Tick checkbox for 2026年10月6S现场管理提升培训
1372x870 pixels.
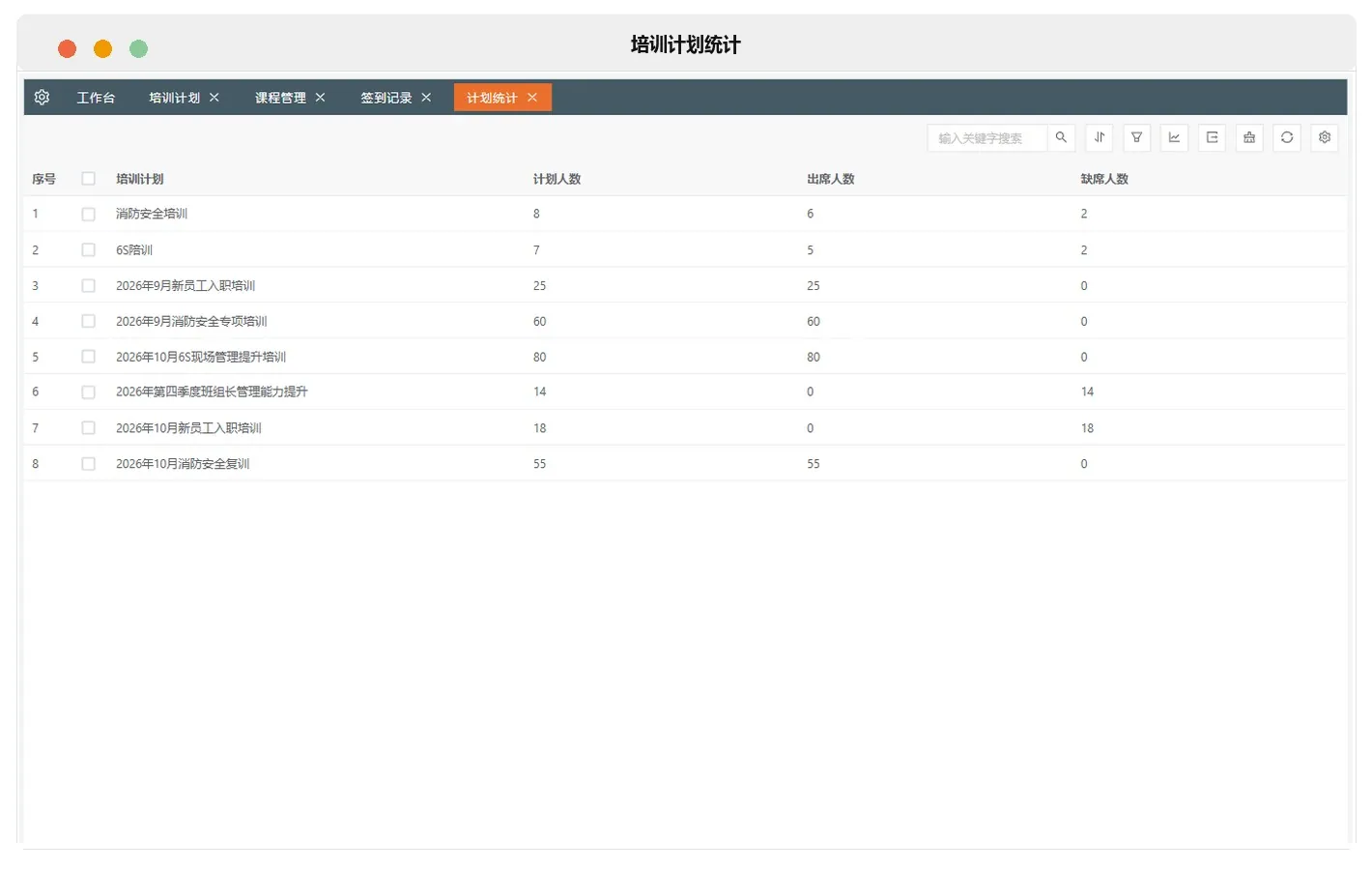88,357
